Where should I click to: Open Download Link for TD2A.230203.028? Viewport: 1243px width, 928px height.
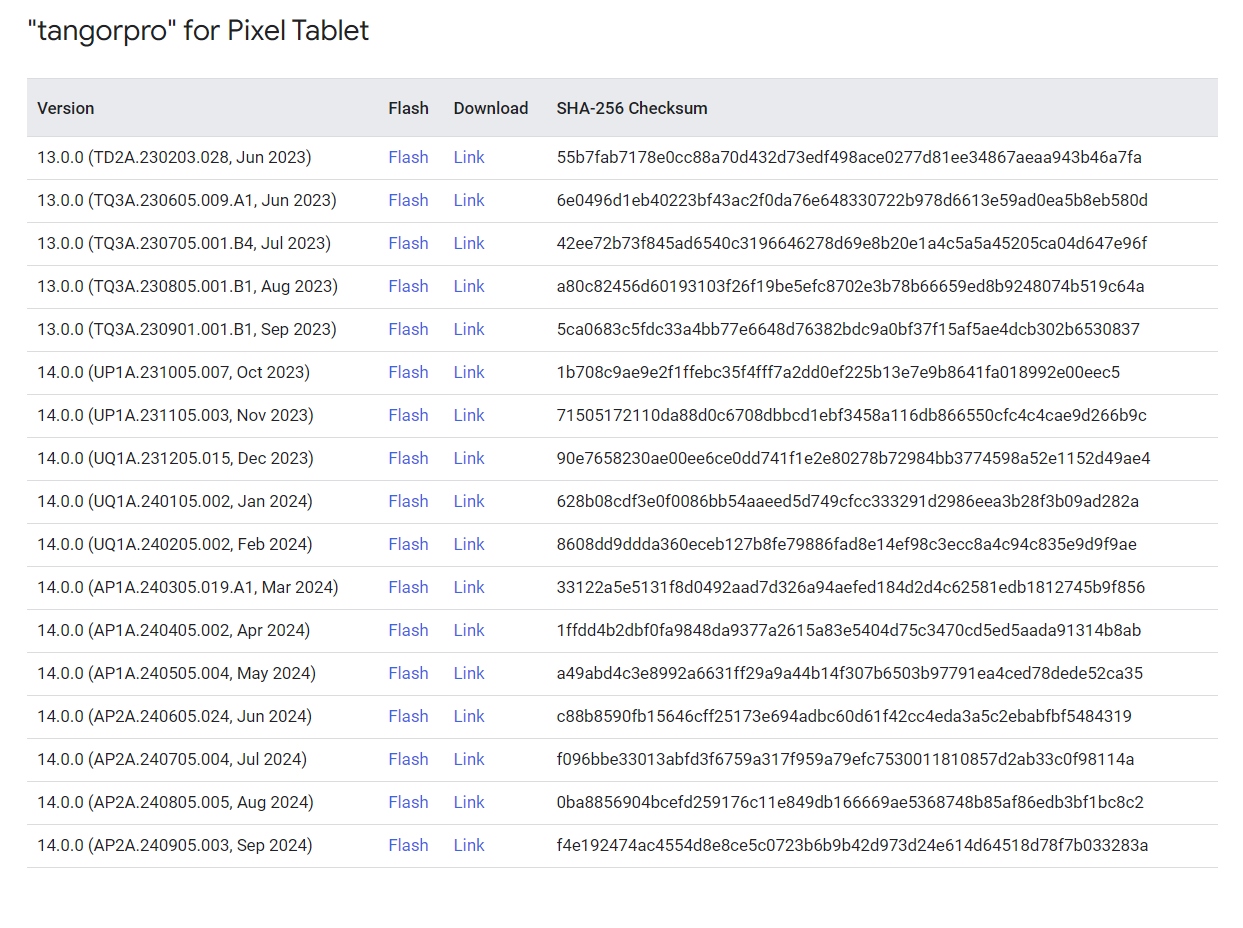(x=468, y=157)
